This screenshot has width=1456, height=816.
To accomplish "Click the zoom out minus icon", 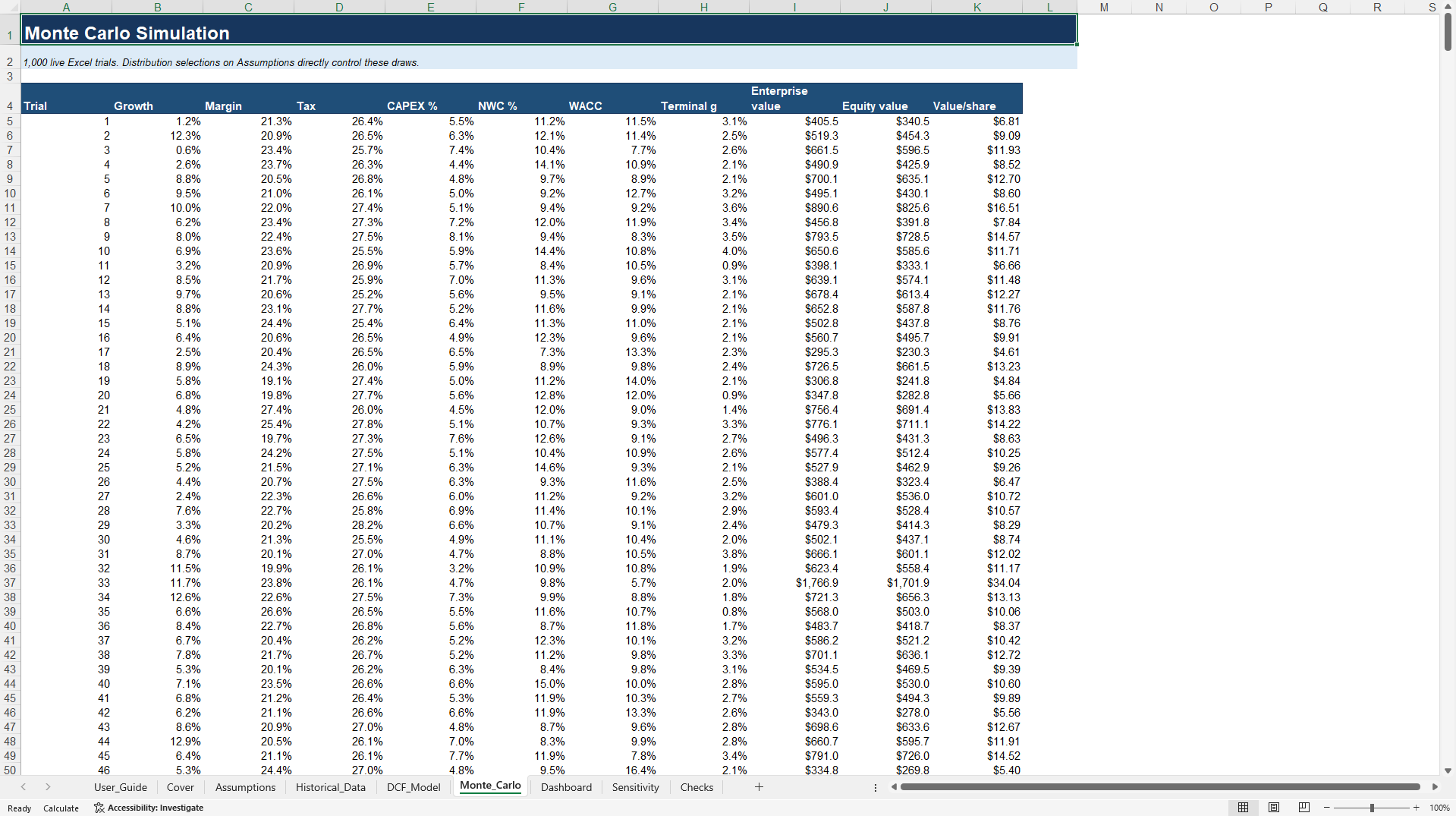I will 1327,808.
